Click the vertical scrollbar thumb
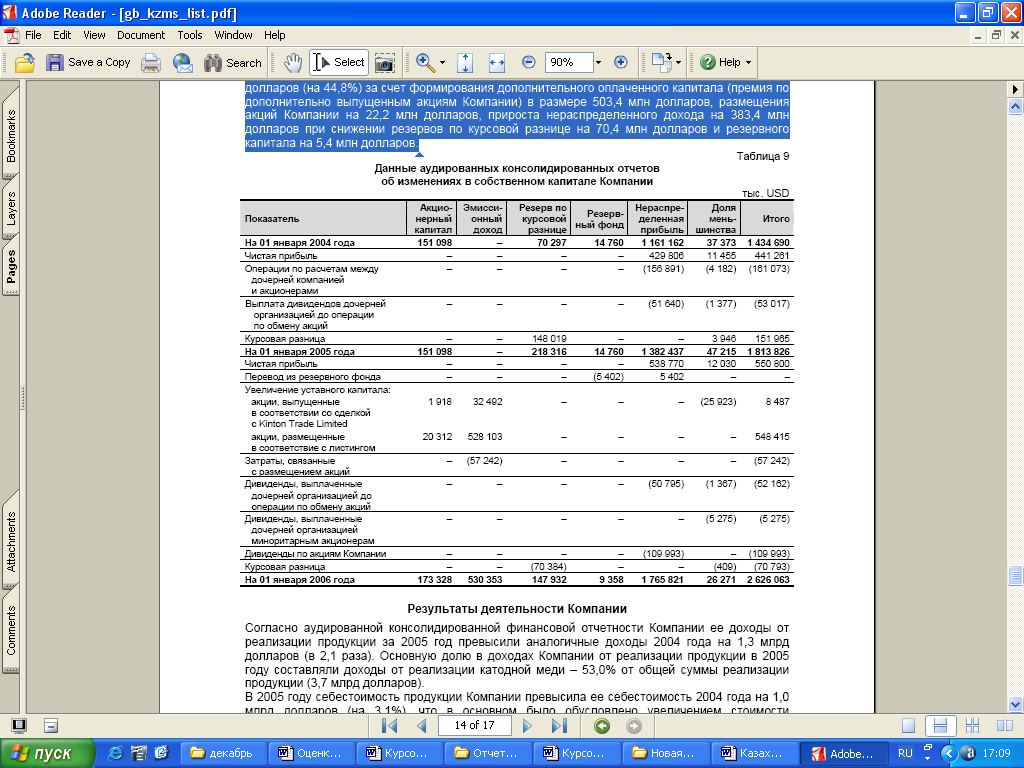Image resolution: width=1024 pixels, height=768 pixels. pos(1015,575)
